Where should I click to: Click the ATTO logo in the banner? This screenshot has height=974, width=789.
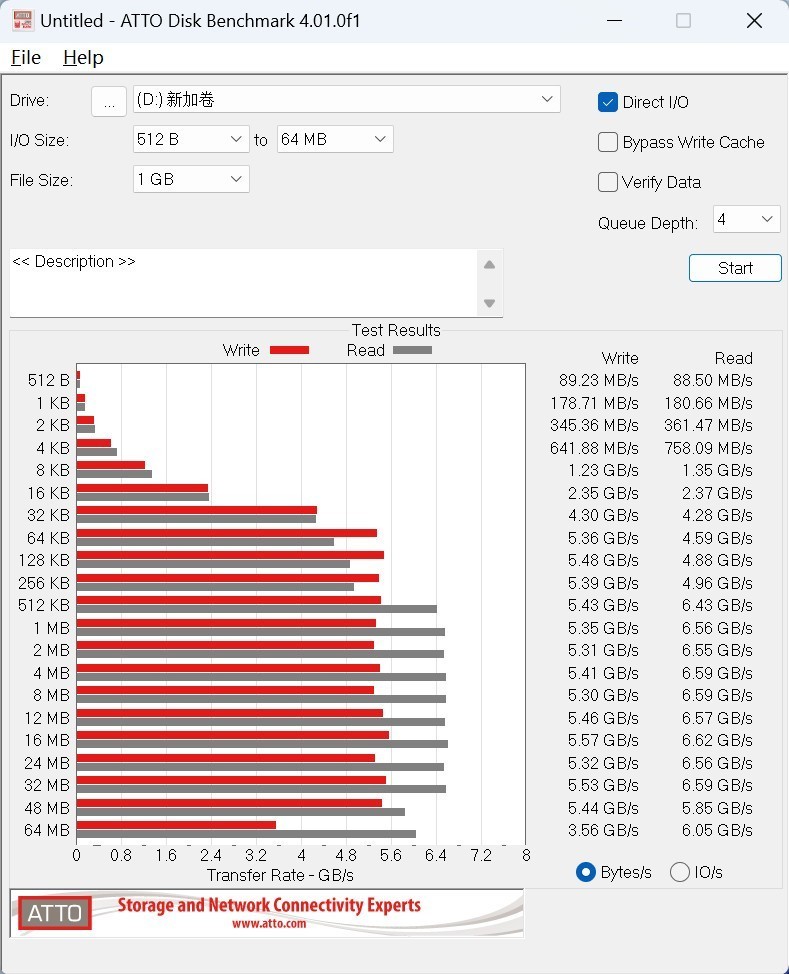[54, 913]
